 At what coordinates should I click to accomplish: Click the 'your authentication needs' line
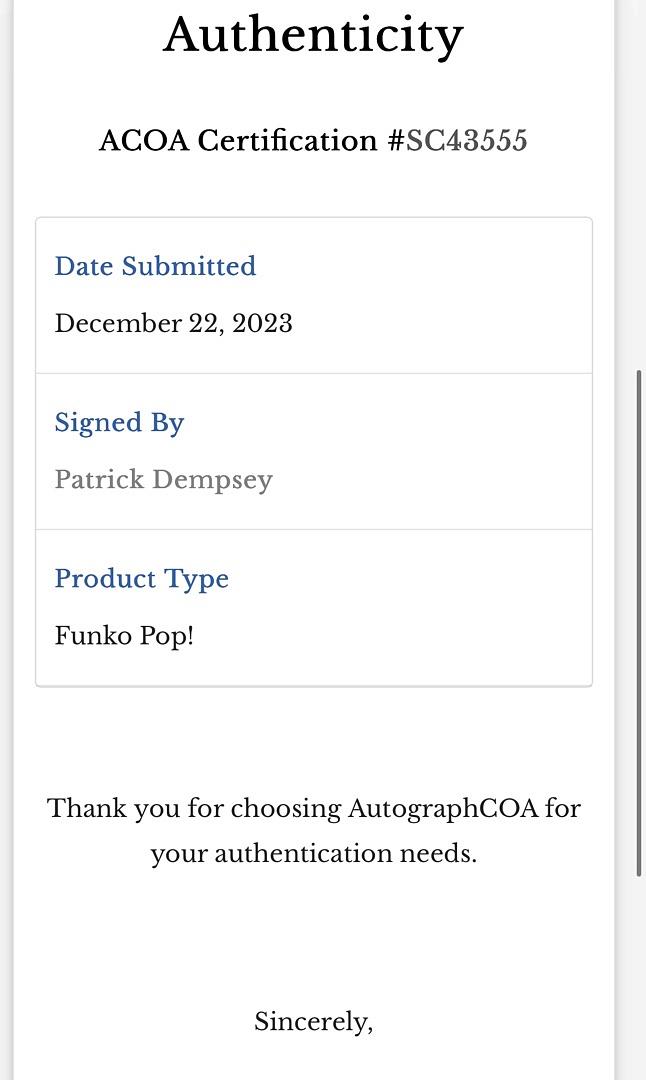coord(313,854)
